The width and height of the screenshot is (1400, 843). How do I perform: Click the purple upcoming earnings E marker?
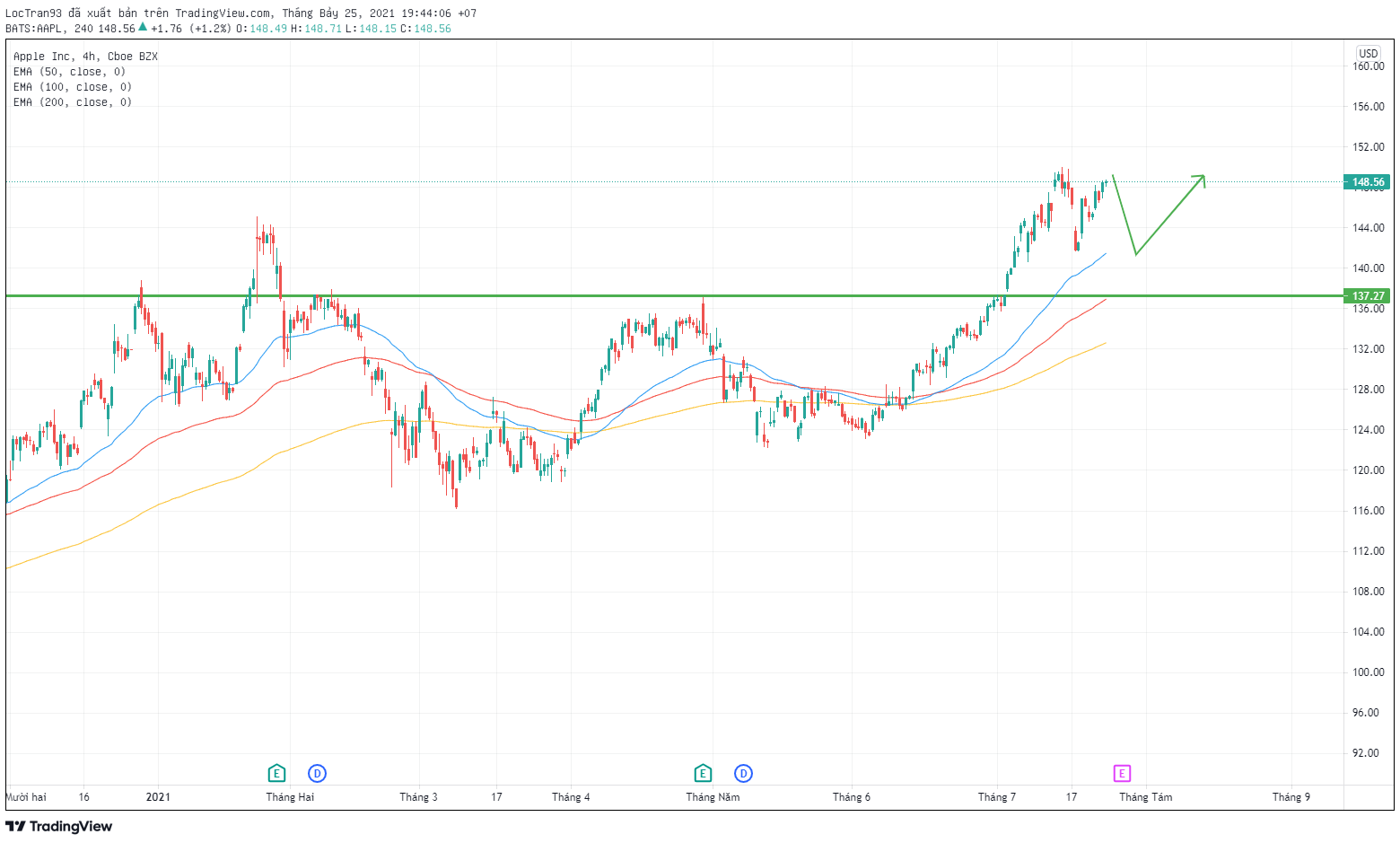click(x=1122, y=773)
